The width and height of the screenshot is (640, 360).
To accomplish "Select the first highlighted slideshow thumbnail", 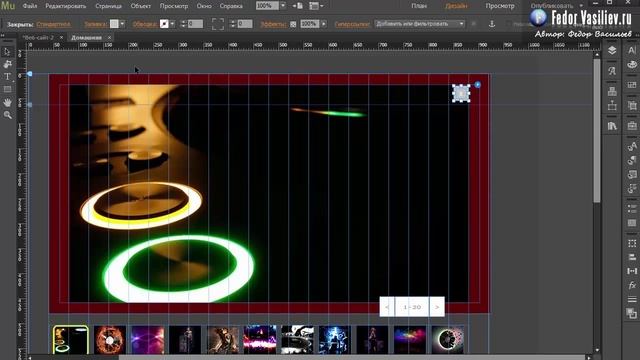I will point(71,340).
